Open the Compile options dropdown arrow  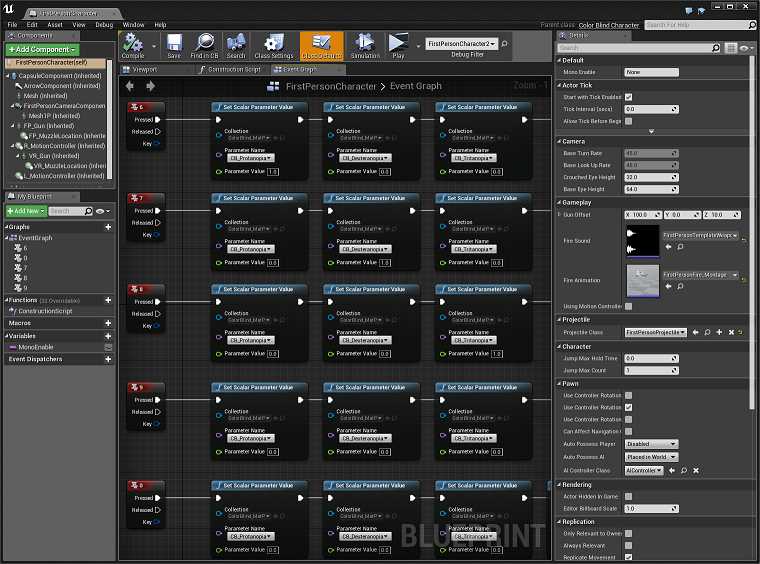pos(154,47)
